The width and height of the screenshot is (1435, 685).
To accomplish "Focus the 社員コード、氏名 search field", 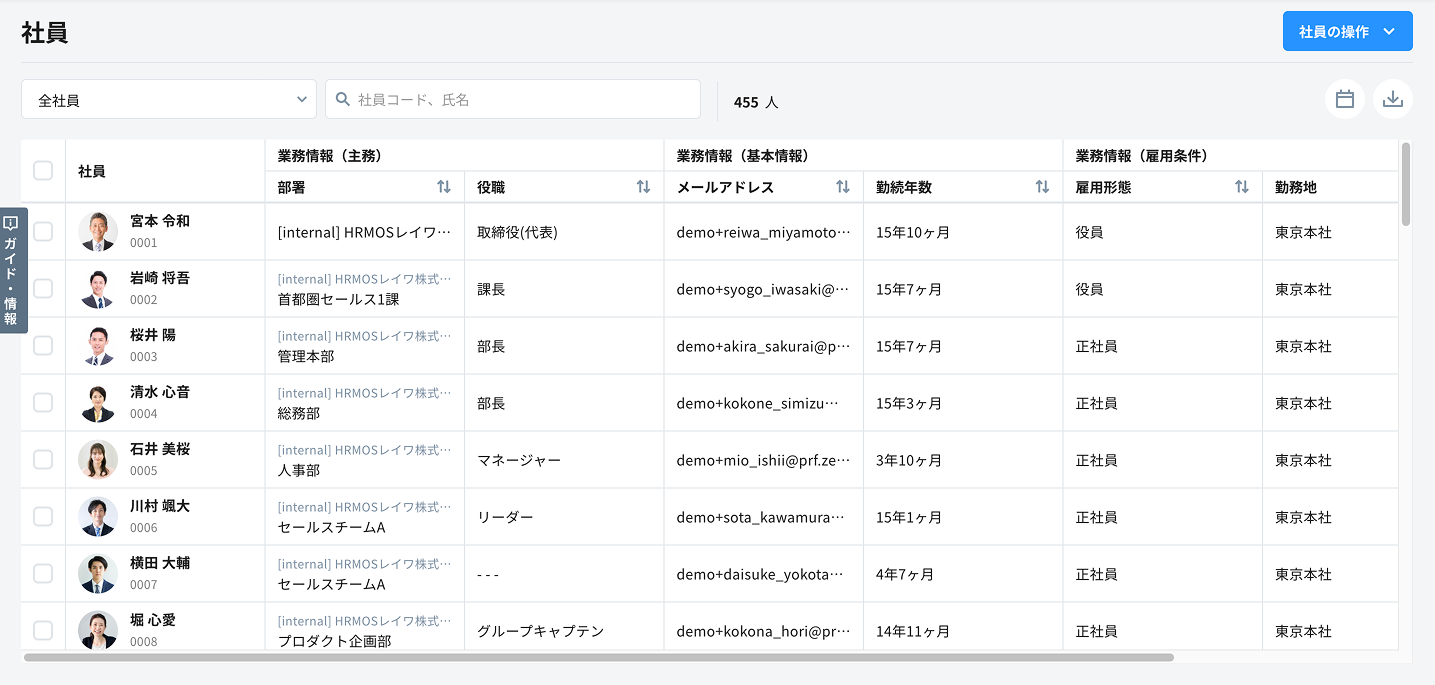I will [513, 99].
